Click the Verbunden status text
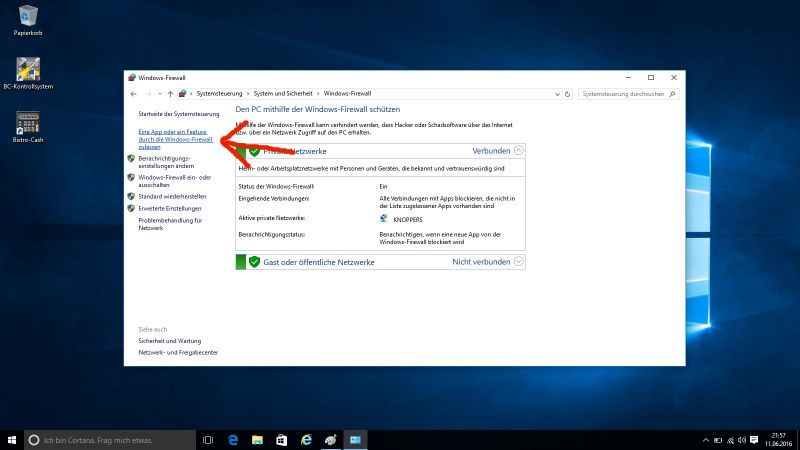The image size is (800, 450). point(491,151)
